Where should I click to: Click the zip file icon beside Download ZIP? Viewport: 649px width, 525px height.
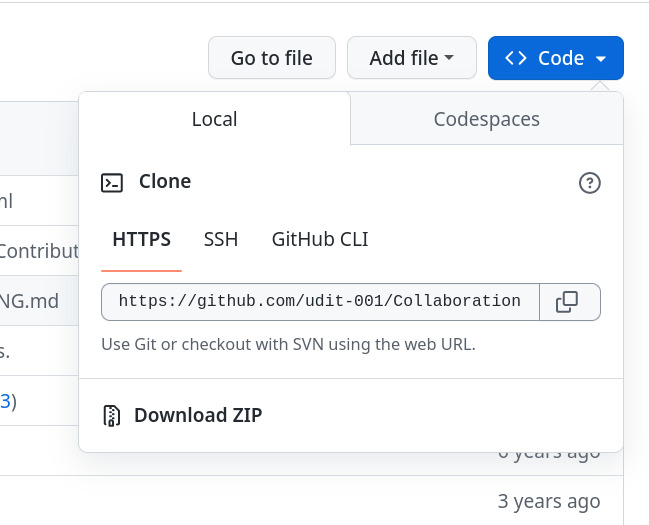(111, 415)
